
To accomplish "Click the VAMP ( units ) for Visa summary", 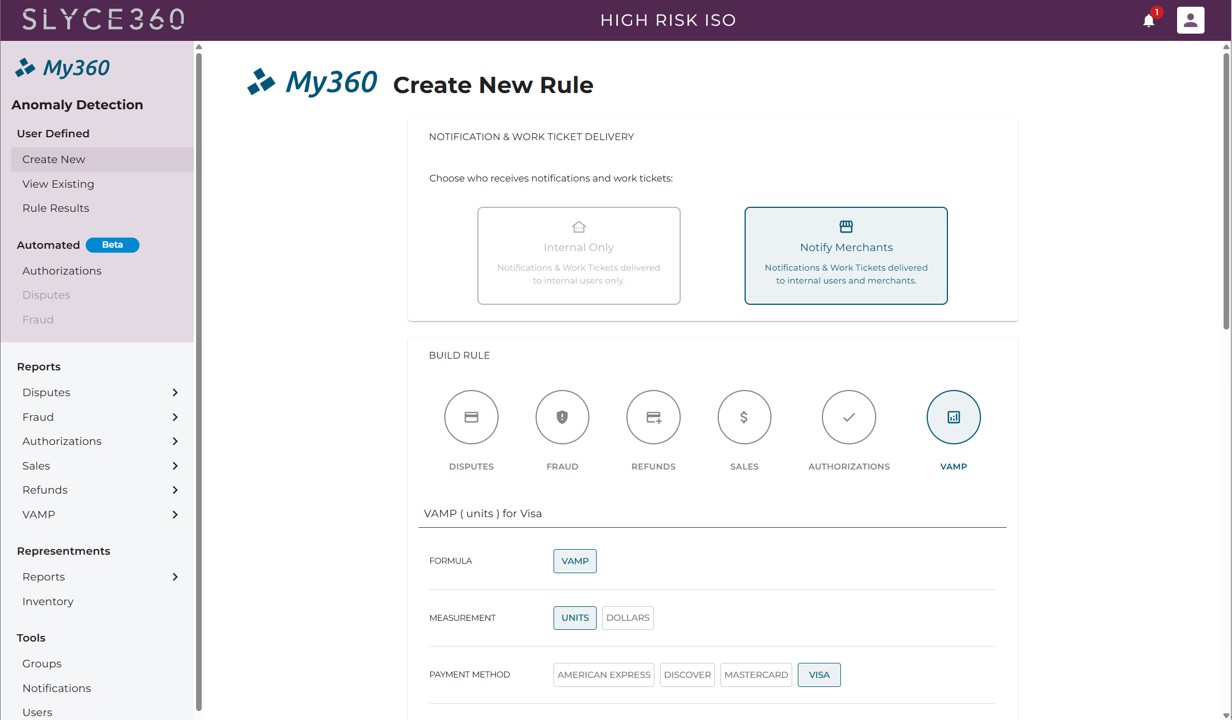I will point(483,514).
